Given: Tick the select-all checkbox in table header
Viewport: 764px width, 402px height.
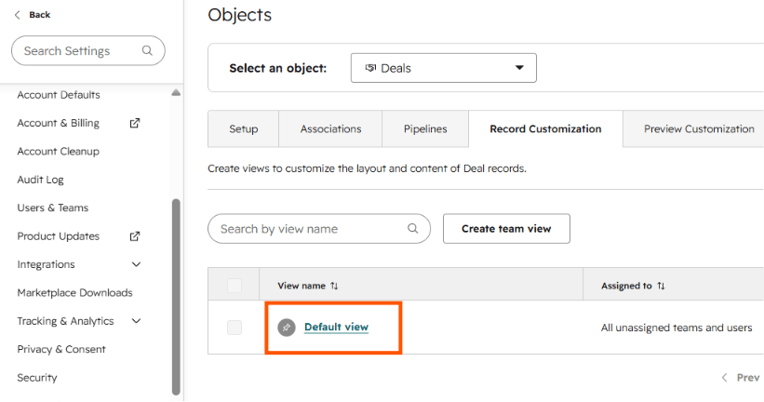Looking at the screenshot, I should click(234, 286).
